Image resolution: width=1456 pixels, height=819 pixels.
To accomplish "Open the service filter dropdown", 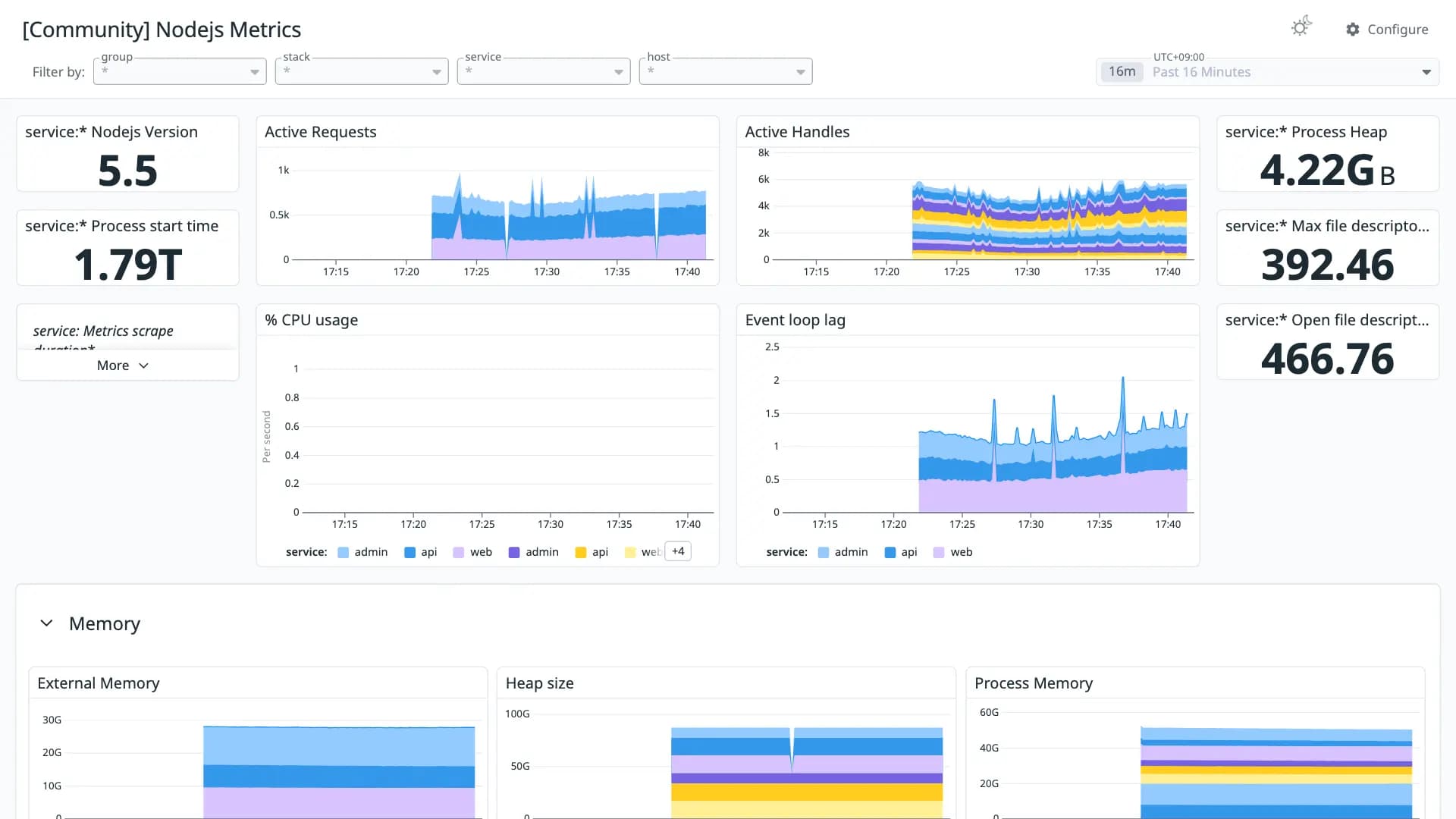I will [x=544, y=71].
